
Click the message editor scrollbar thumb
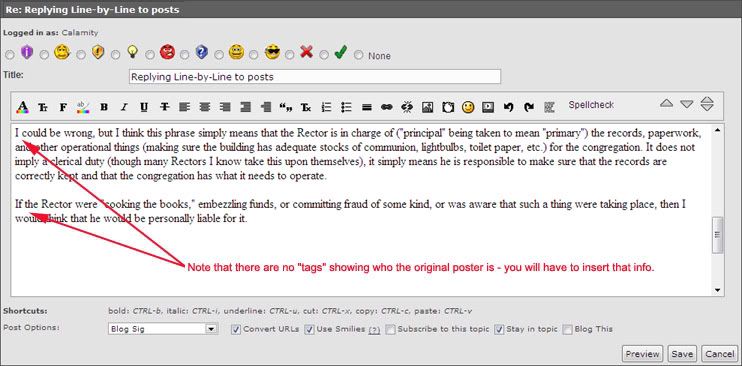(718, 235)
